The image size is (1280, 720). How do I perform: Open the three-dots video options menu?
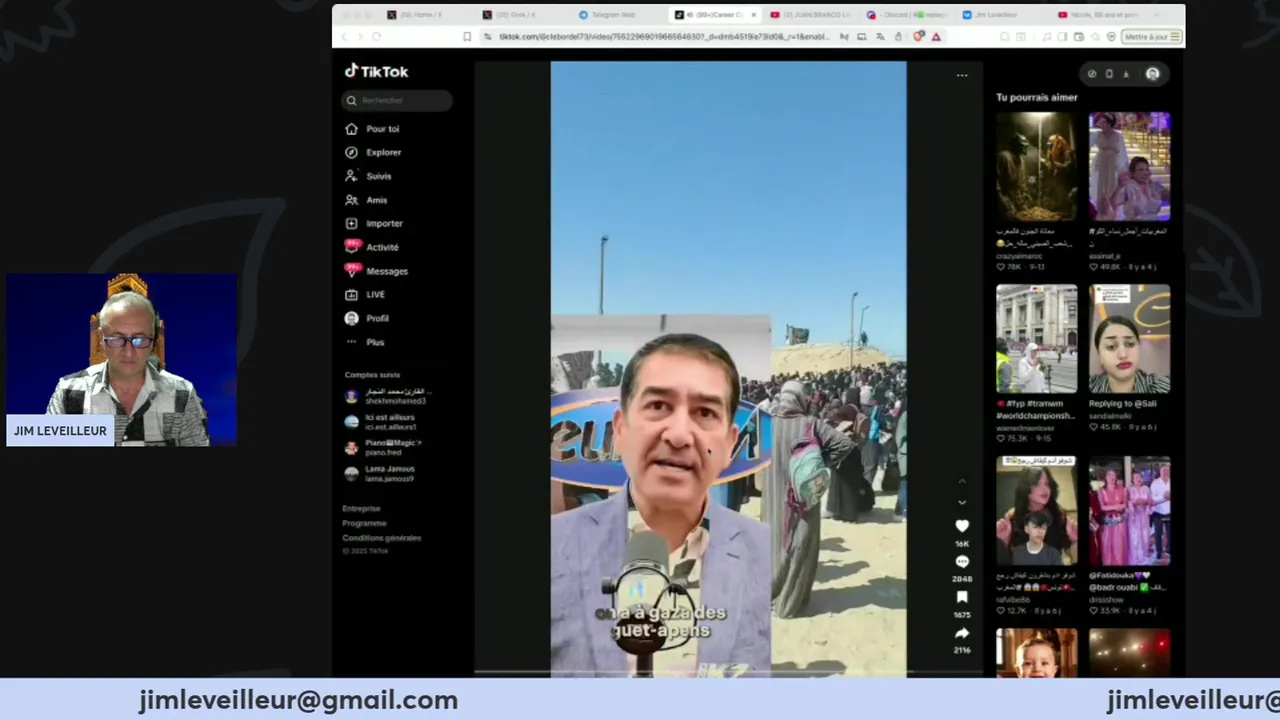(x=962, y=75)
